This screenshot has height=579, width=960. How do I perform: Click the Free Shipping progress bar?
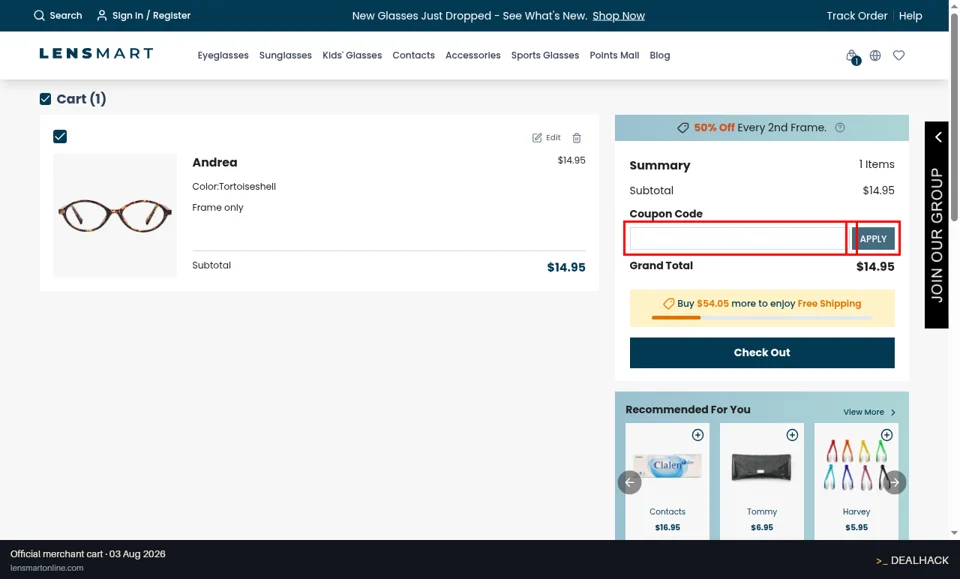tap(762, 318)
